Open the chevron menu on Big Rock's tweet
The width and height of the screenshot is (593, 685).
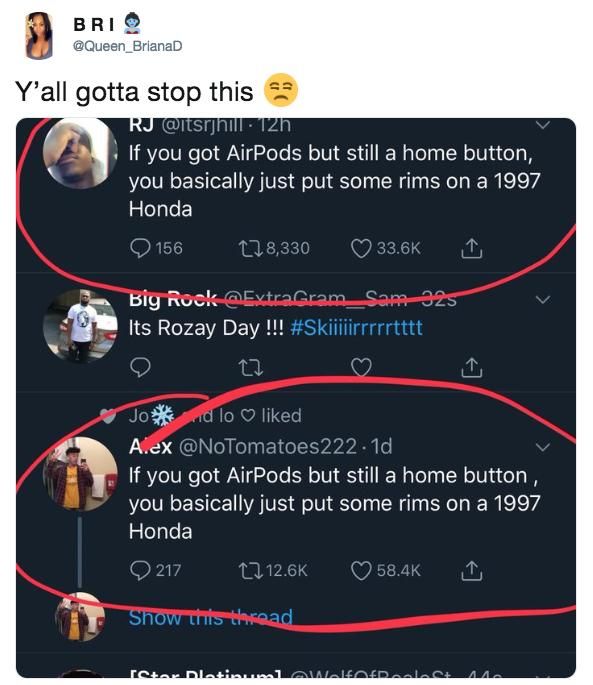coord(542,300)
